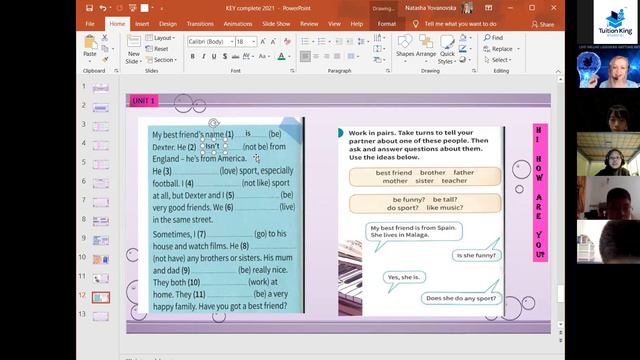This screenshot has width=640, height=360.
Task: Open the font size 18 dropdown
Action: pos(253,42)
